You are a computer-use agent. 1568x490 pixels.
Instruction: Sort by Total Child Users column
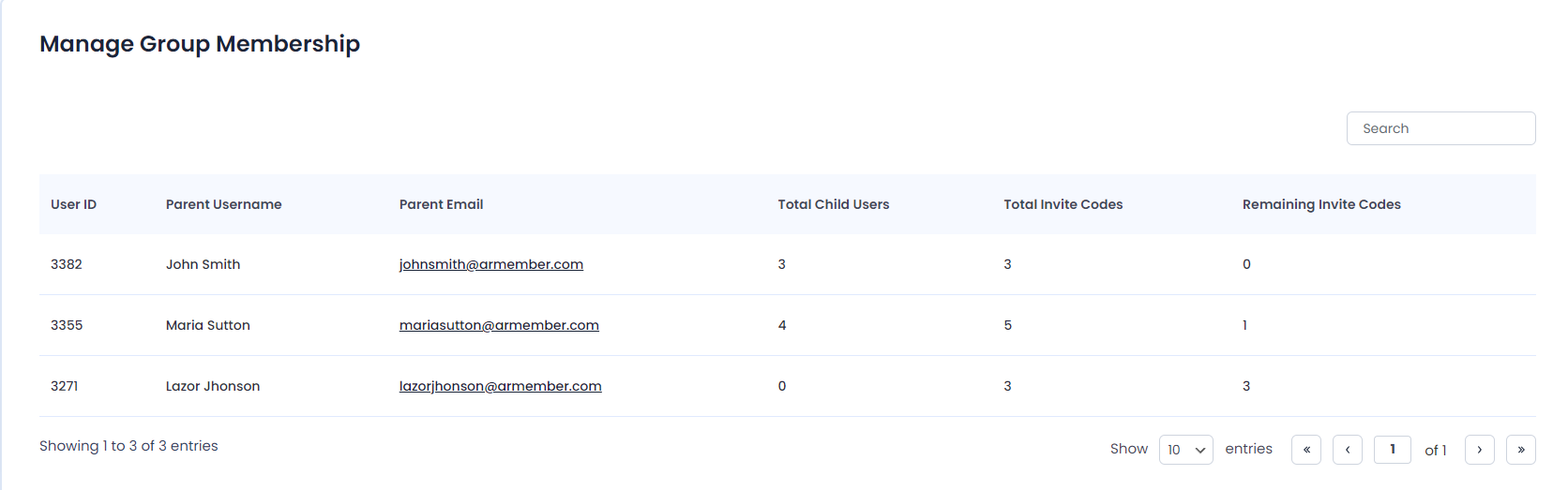point(834,204)
